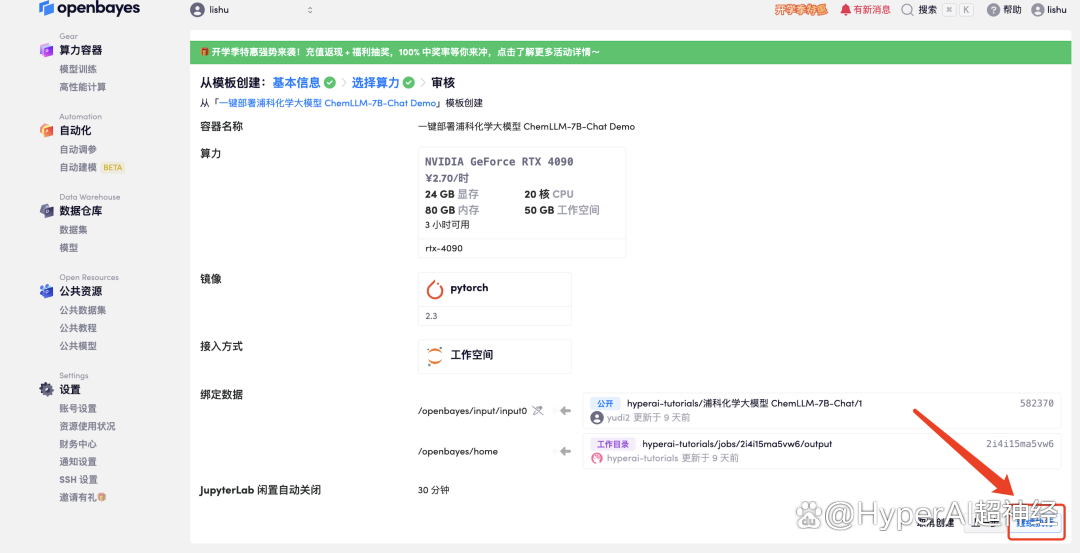Click the 开学季特惠 promotion badge
Image resolution: width=1080 pixels, height=553 pixels.
click(800, 10)
